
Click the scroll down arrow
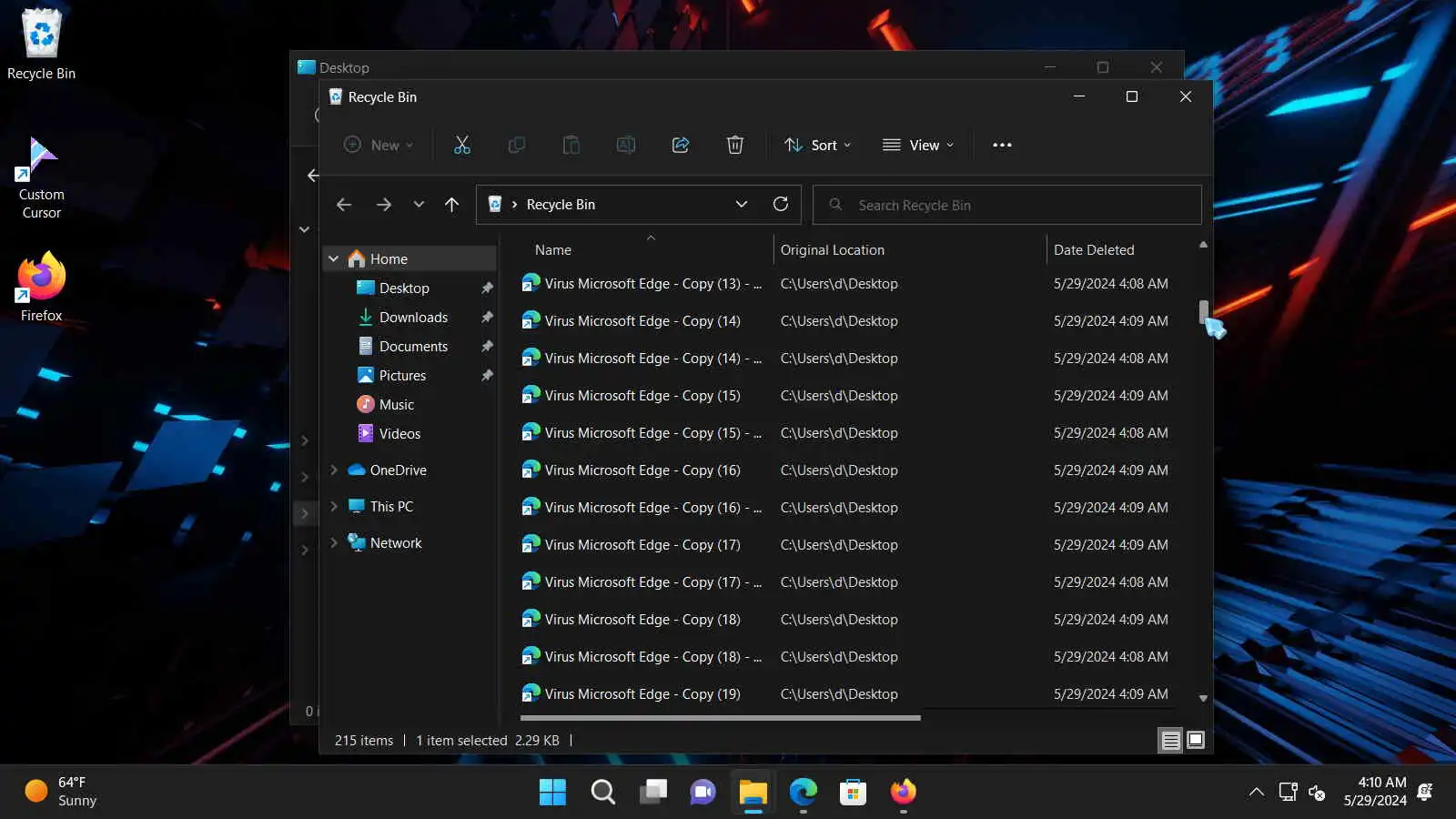coord(1203,699)
